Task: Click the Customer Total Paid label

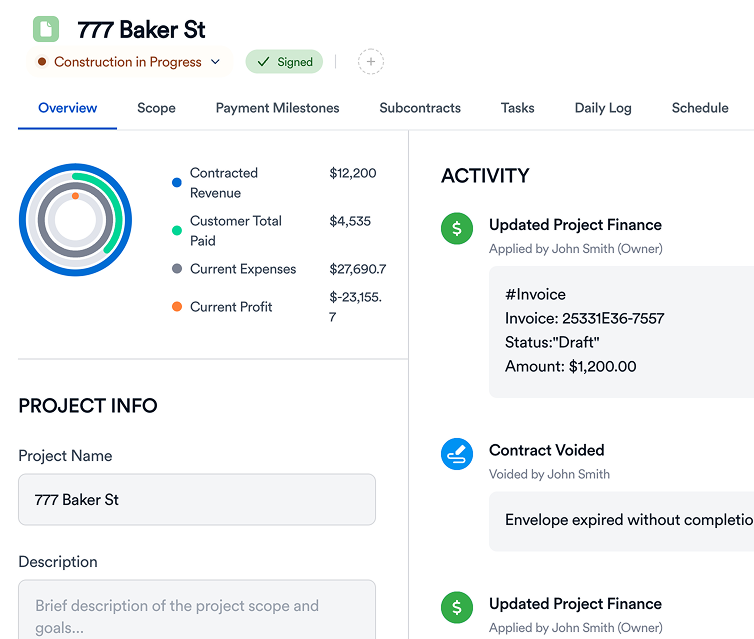Action: (x=236, y=231)
